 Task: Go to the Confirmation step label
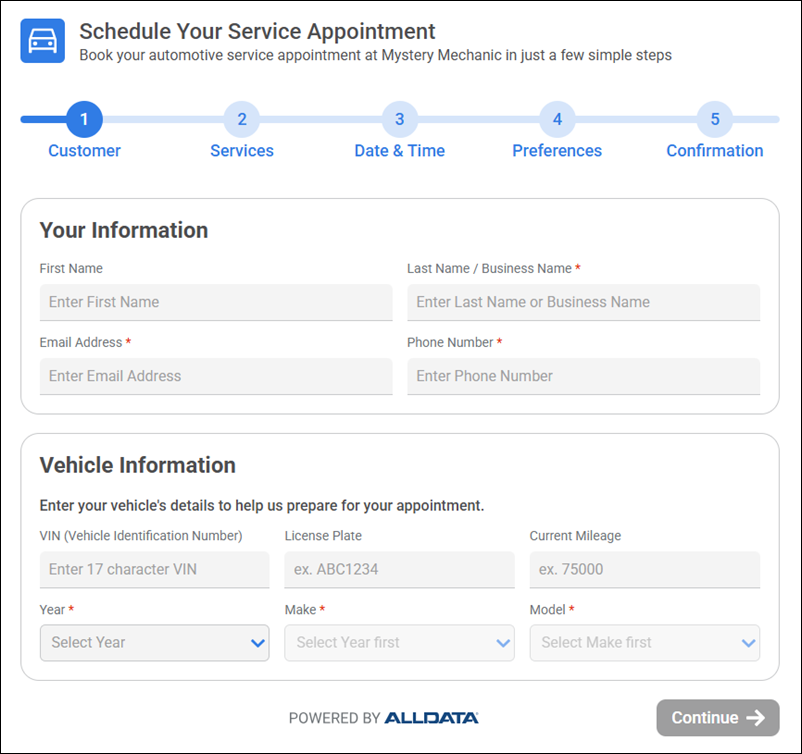pos(715,151)
